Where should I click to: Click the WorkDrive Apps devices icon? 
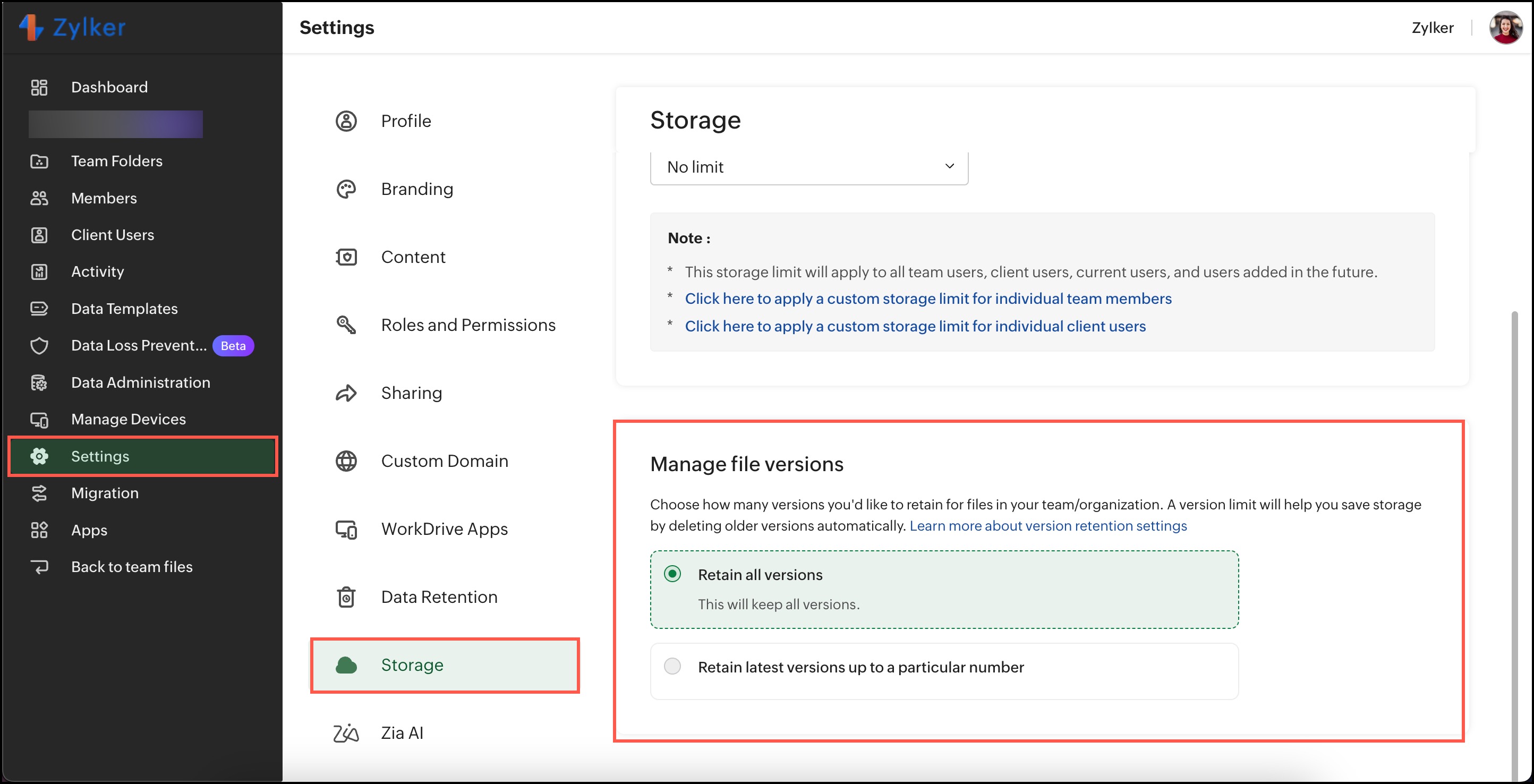click(x=346, y=529)
